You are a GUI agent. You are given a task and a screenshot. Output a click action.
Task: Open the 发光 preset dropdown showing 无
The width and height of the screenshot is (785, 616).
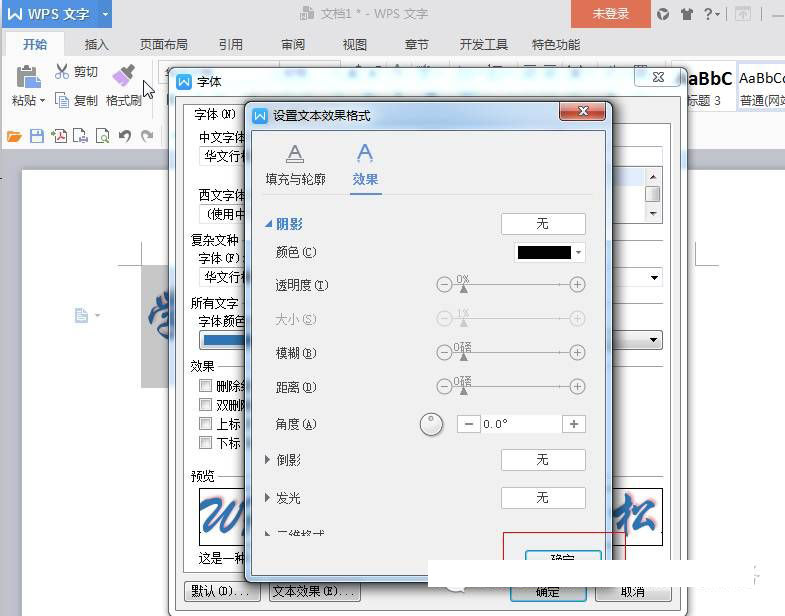(x=543, y=498)
